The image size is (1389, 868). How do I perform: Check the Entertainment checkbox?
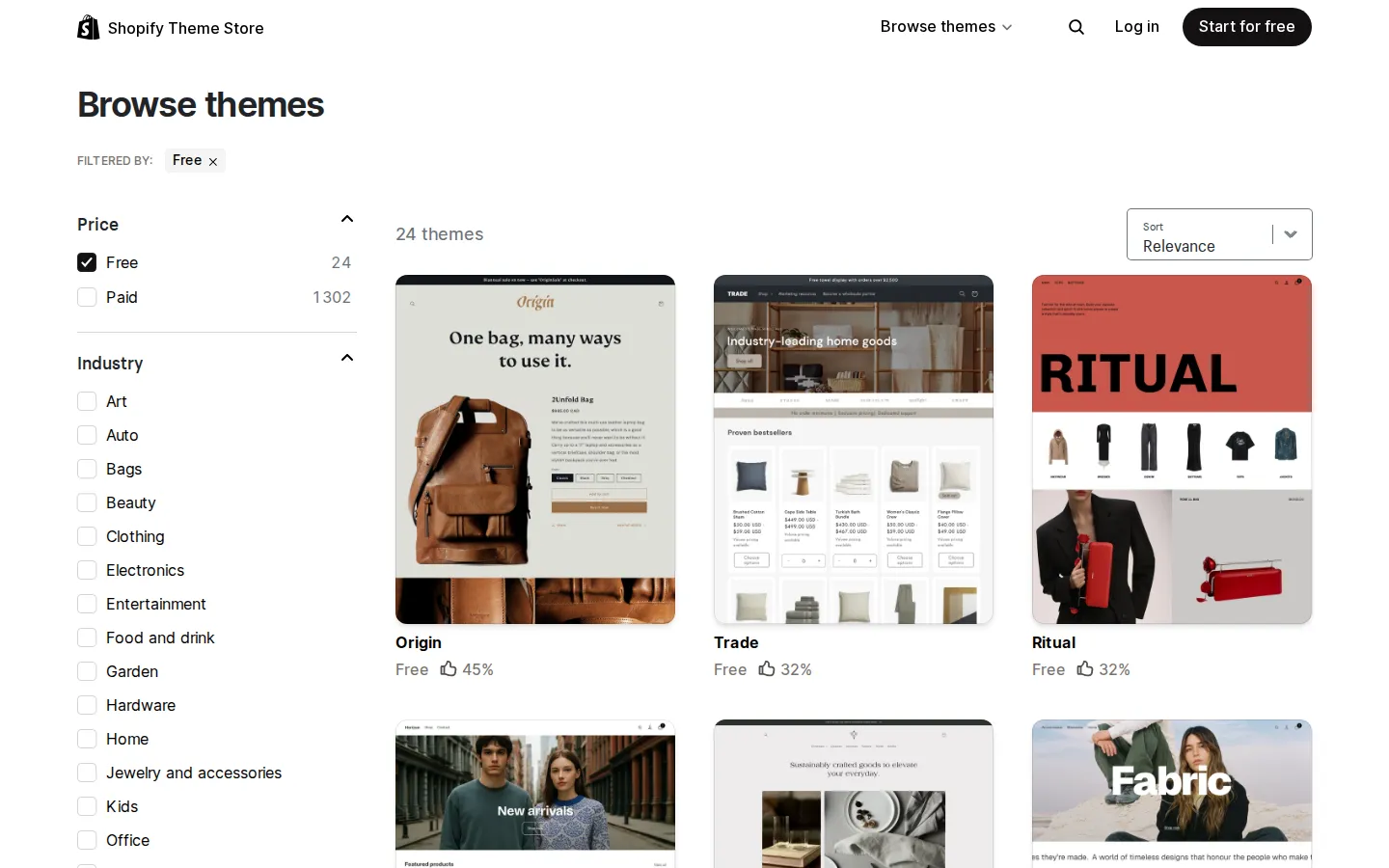point(87,604)
